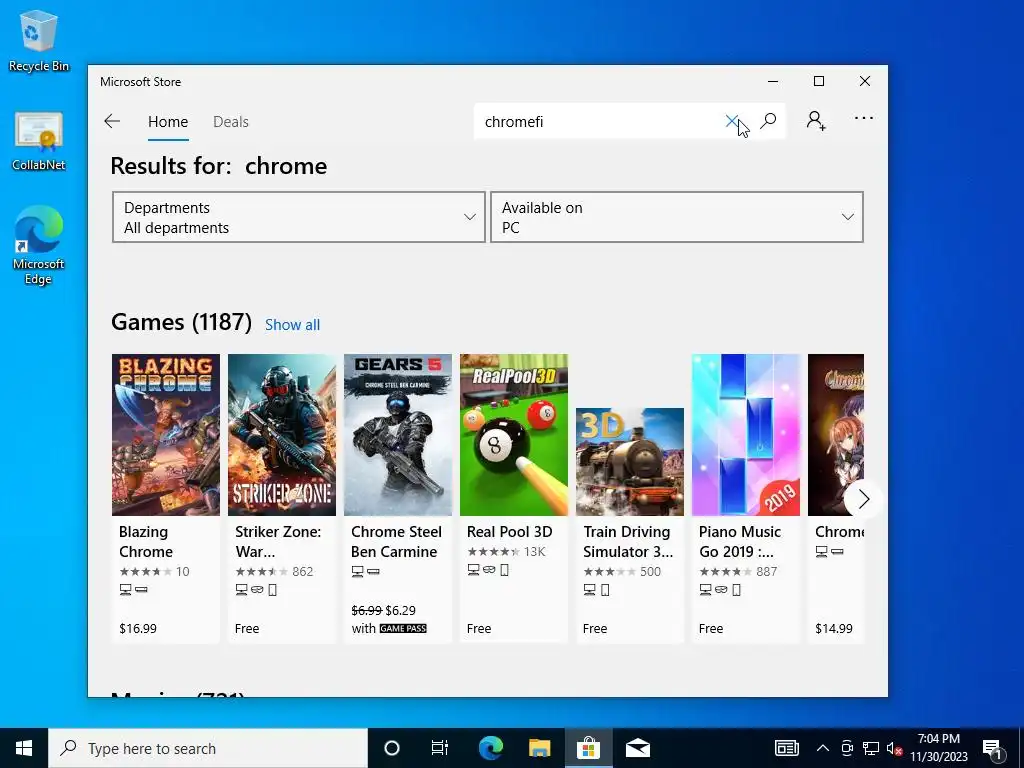Go back with the Store back arrow
Screen dimensions: 1024x768
click(x=112, y=121)
